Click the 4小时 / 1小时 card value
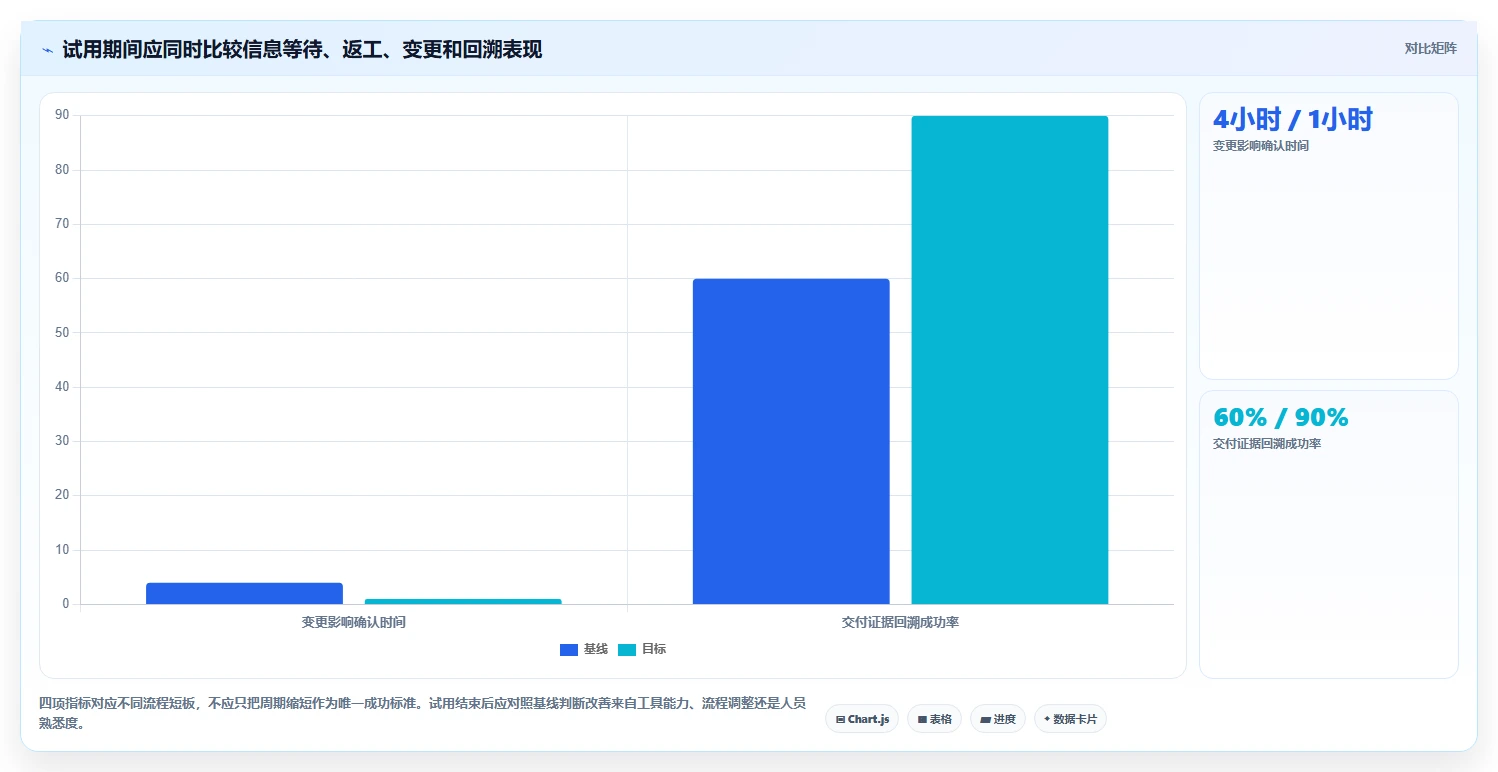 1293,120
